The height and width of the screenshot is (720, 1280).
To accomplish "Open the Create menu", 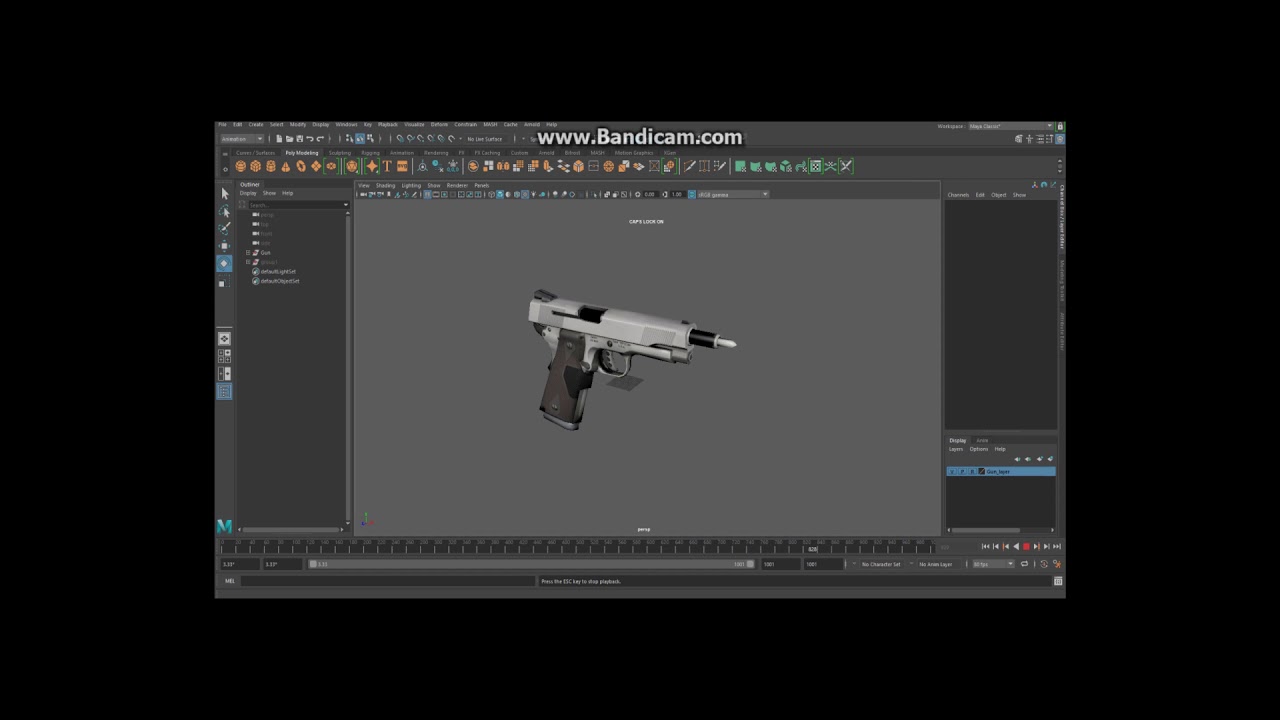I will click(256, 124).
